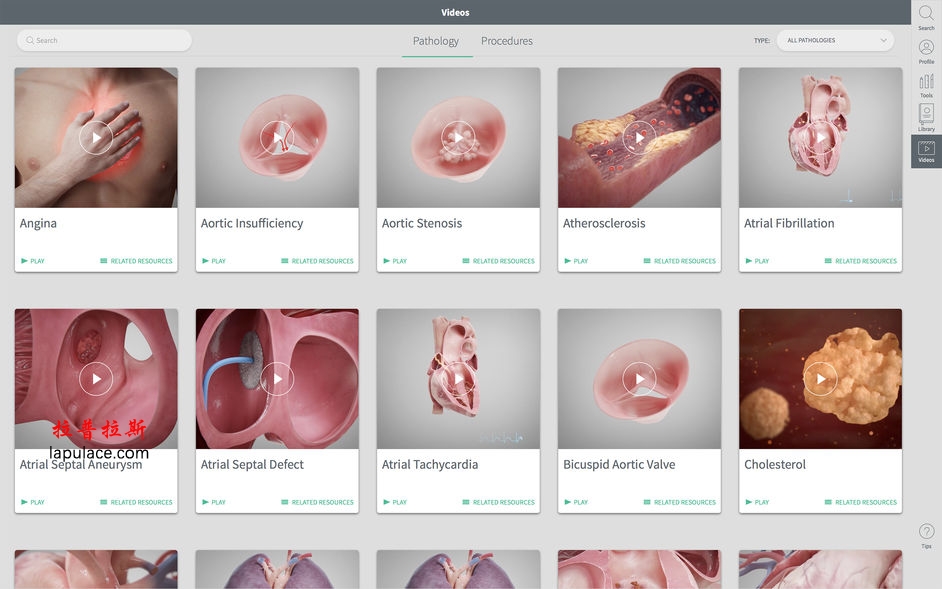Image resolution: width=942 pixels, height=589 pixels.
Task: Open the ALL PATHOLOGIES type dropdown
Action: pyautogui.click(x=835, y=40)
